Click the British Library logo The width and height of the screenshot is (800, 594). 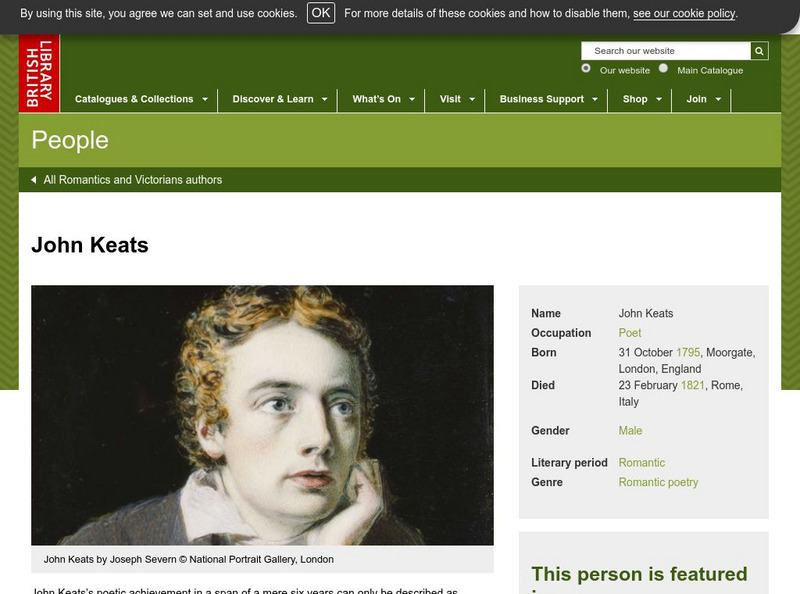click(39, 73)
